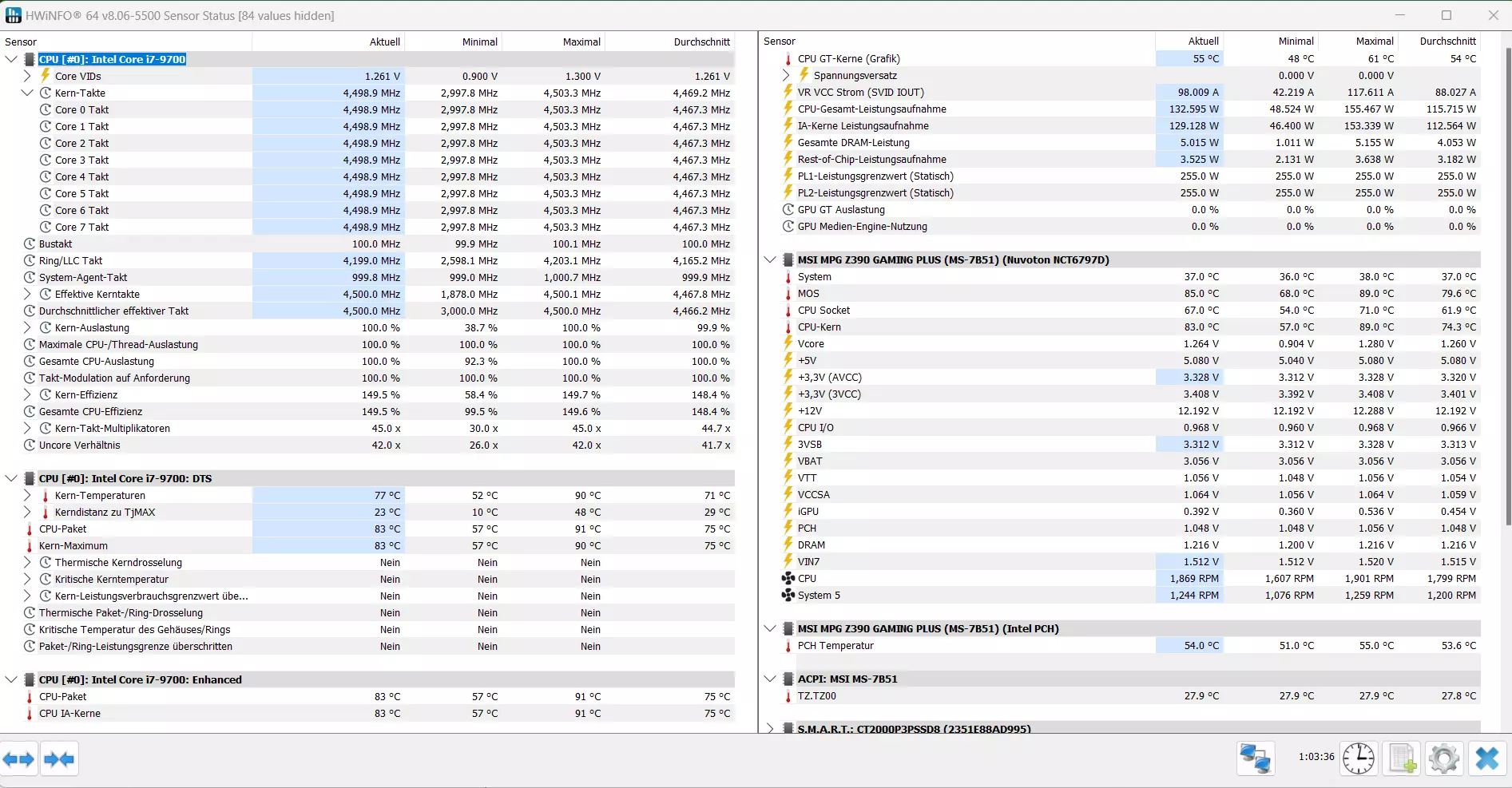Open the network remote monitoring icon
This screenshot has width=1512, height=788.
click(1256, 758)
